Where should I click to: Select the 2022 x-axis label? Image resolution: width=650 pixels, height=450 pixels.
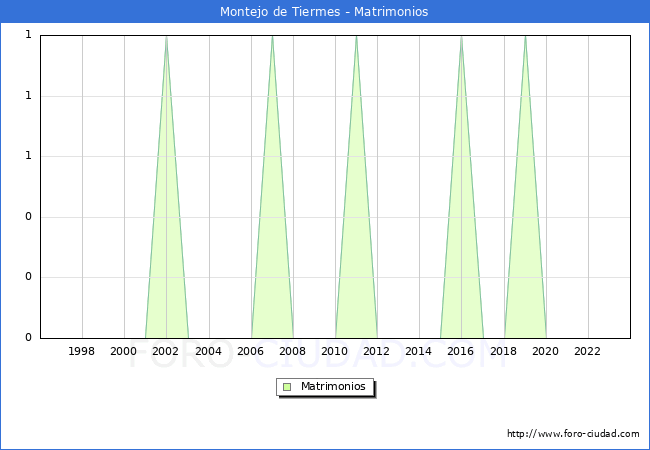(x=587, y=351)
